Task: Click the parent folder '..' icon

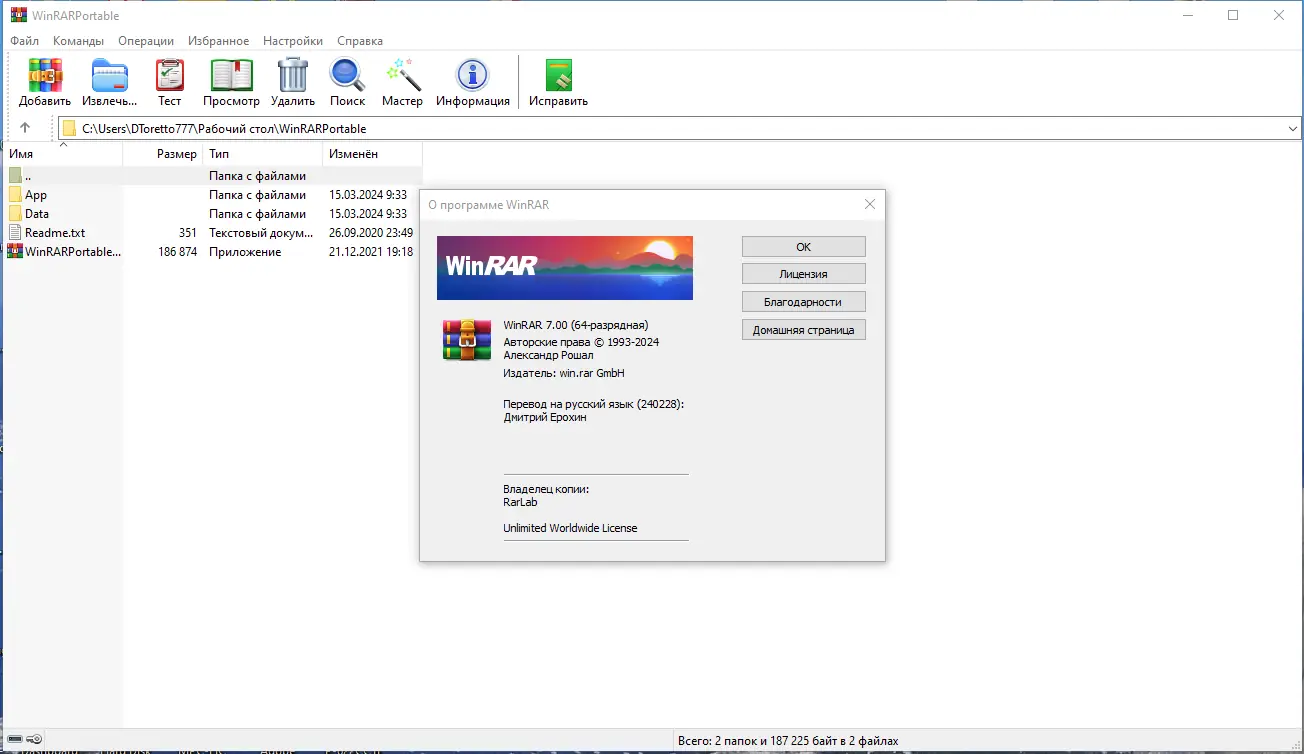Action: click(x=15, y=176)
